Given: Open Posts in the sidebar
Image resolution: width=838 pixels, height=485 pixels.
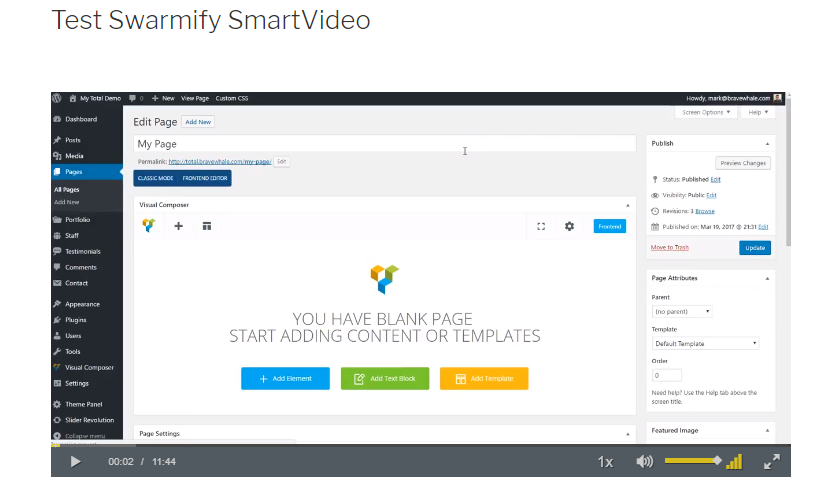Looking at the screenshot, I should [x=73, y=140].
